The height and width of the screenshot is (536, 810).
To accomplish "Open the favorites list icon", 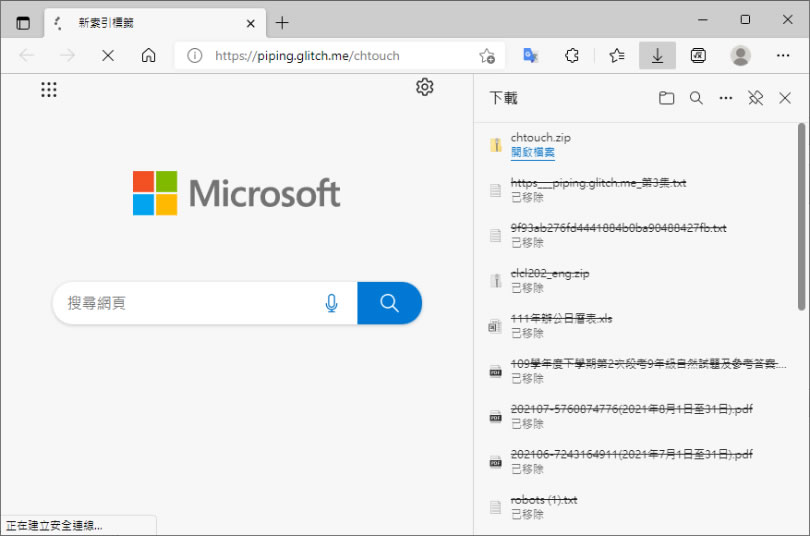I will [616, 55].
